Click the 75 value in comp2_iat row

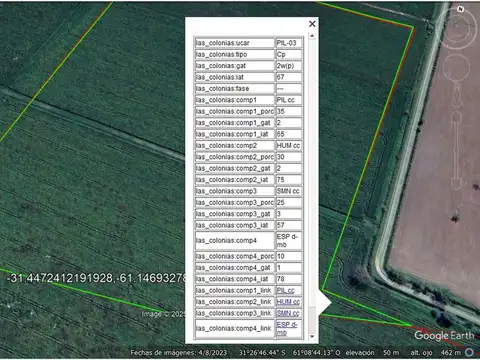[x=289, y=180]
